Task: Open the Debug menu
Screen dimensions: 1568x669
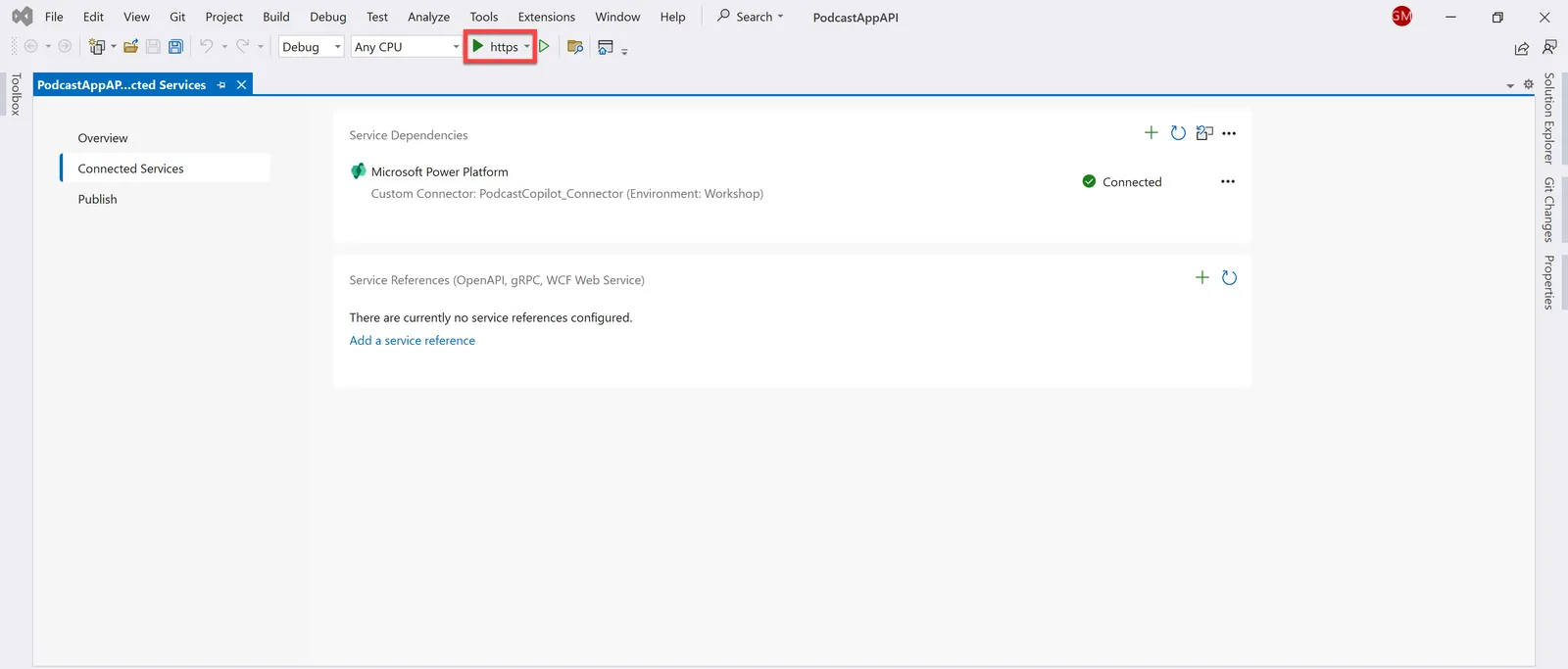Action: [x=328, y=17]
